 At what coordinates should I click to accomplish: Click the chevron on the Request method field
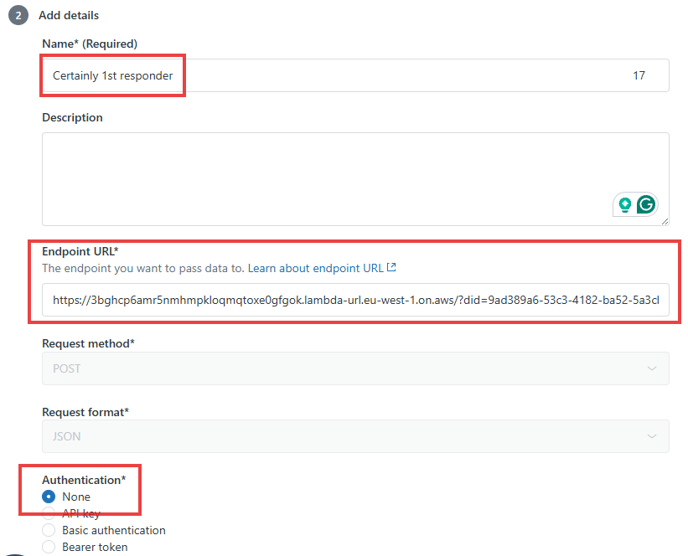pos(652,368)
